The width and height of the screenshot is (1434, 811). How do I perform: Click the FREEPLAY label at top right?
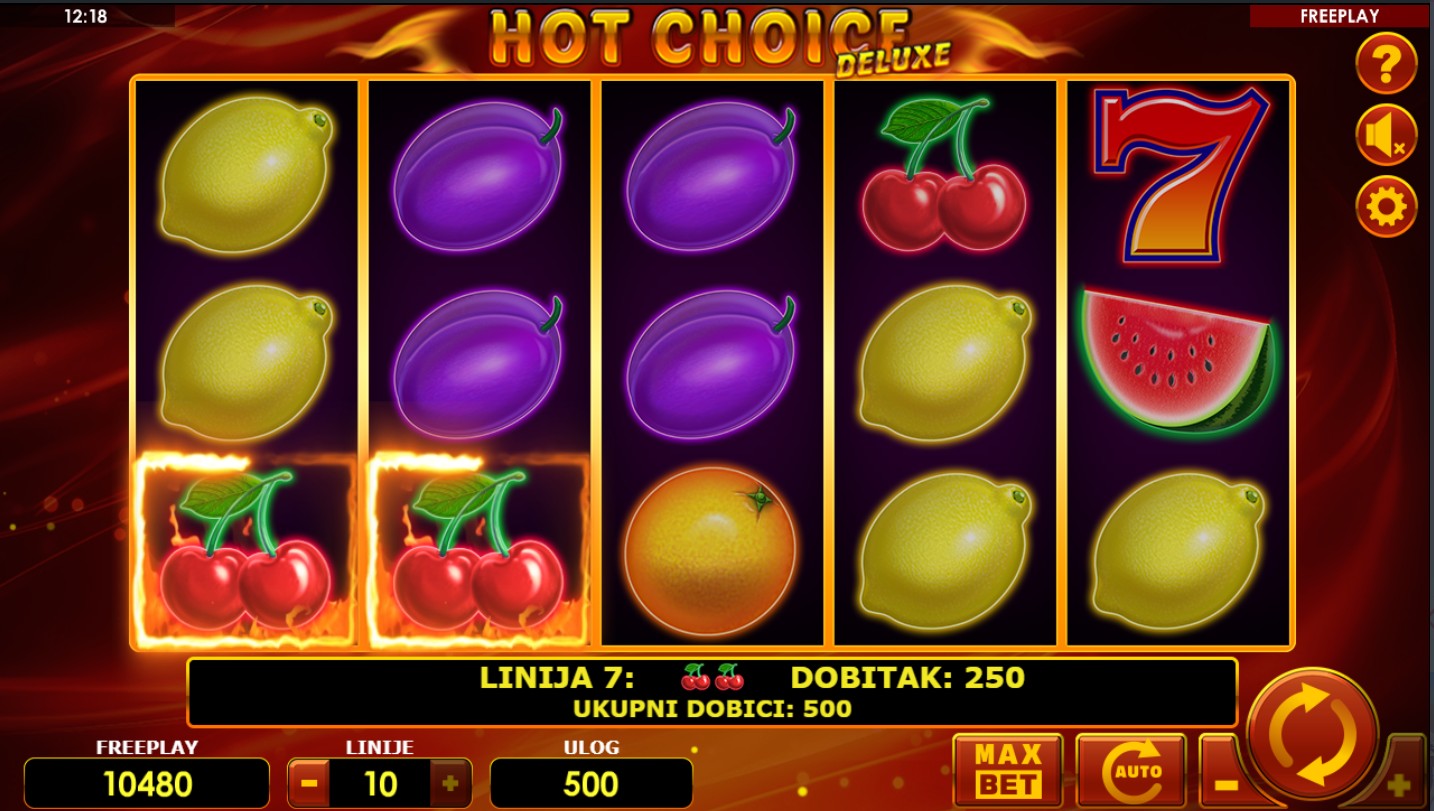1339,16
